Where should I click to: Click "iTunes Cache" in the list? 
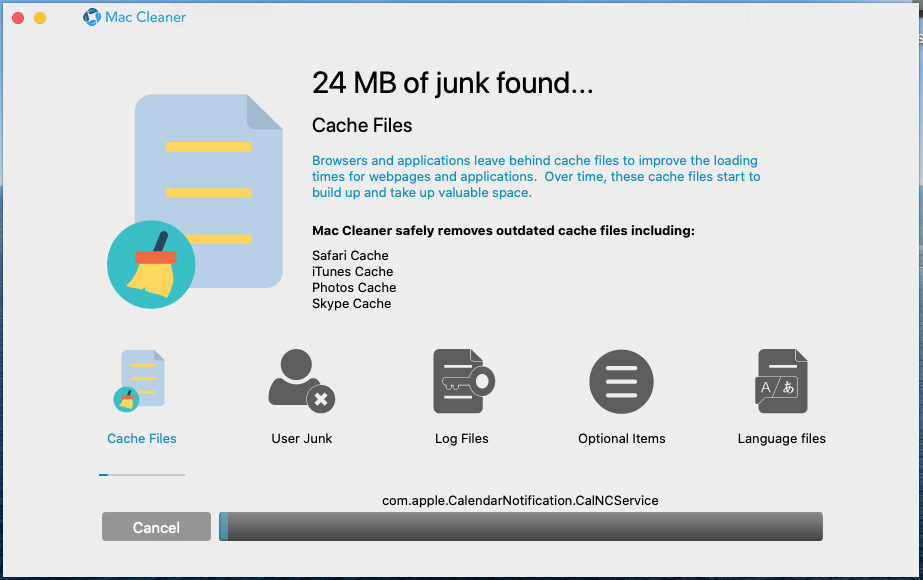[353, 271]
